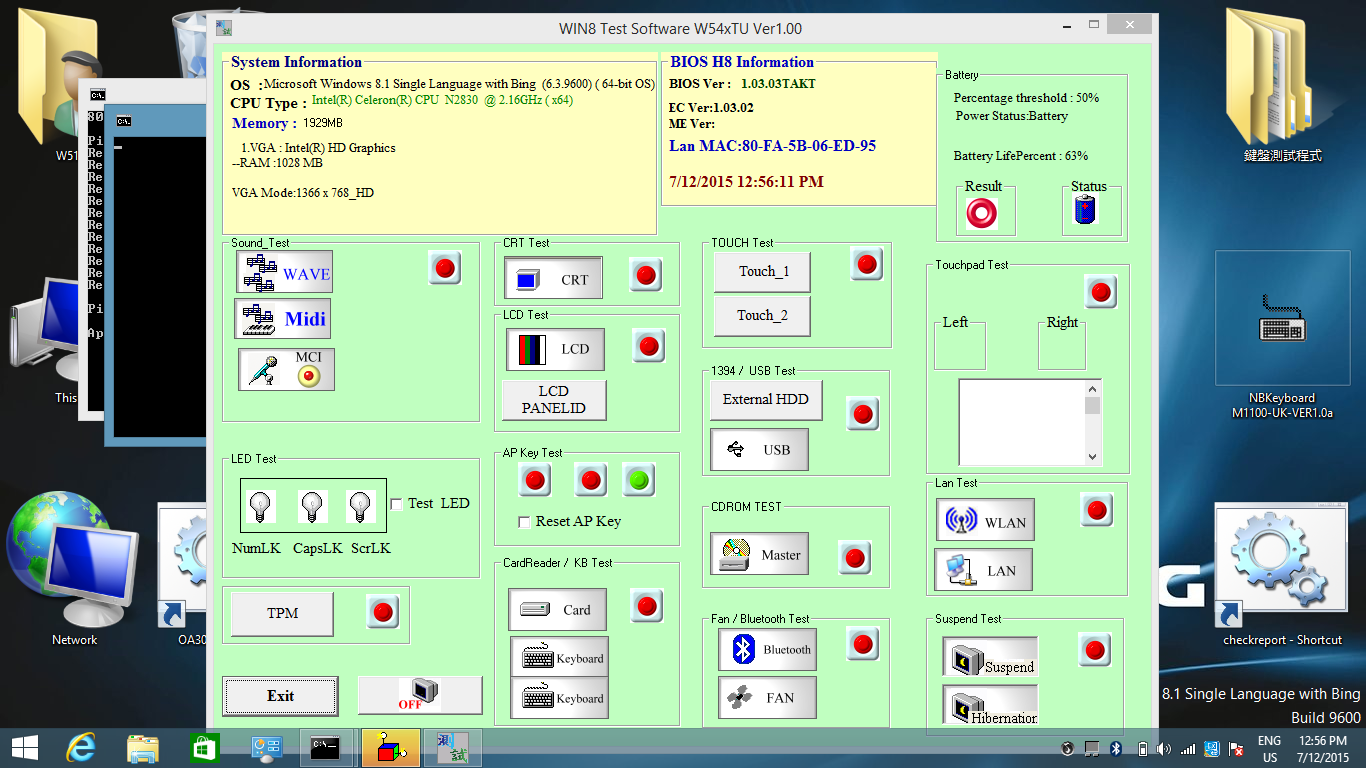This screenshot has width=1366, height=768.
Task: Enable the Test LED checkbox
Action: (x=397, y=504)
